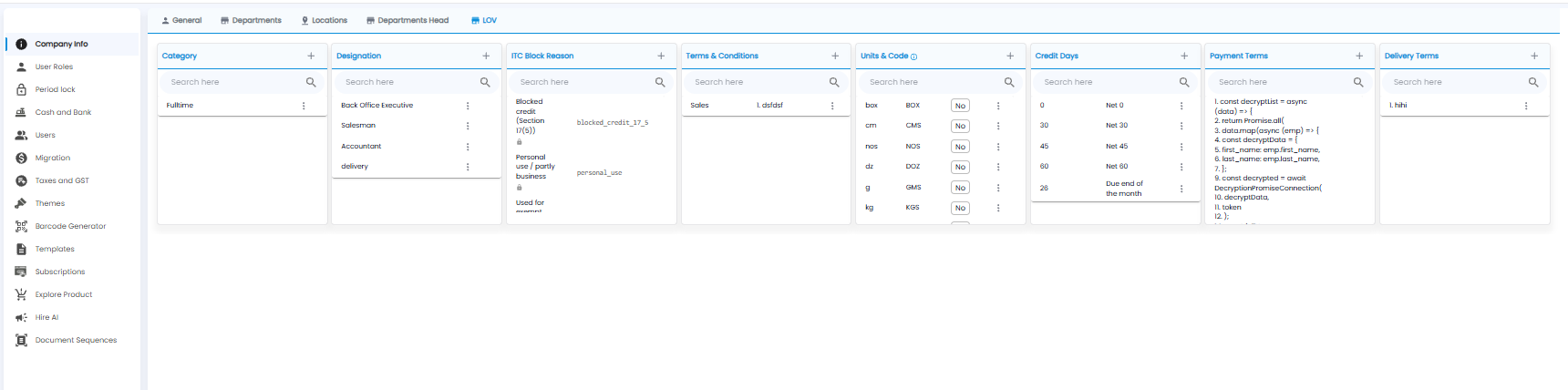Switch to the Locations tab
1568x390 pixels.
(325, 20)
